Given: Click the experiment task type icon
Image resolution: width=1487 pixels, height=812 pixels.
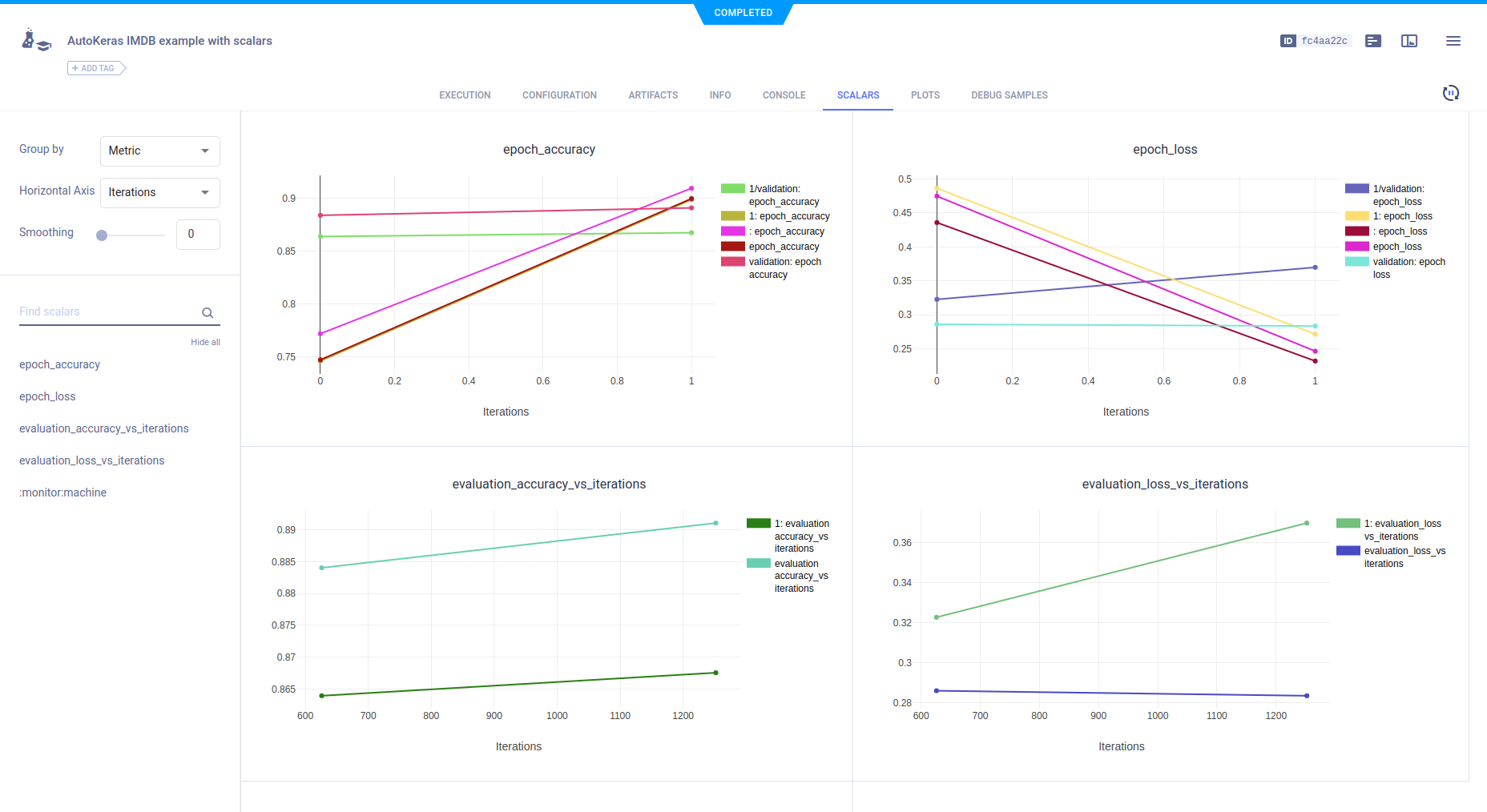Looking at the screenshot, I should 35,41.
